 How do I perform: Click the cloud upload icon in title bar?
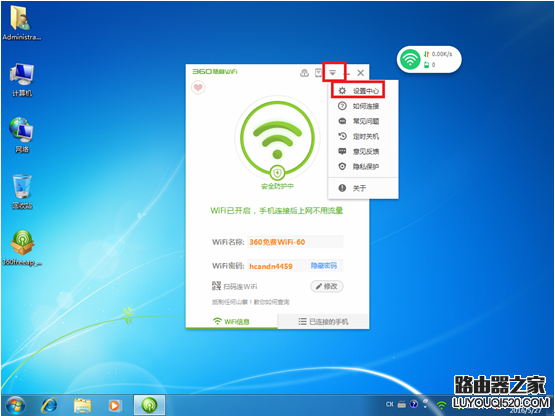tap(304, 73)
